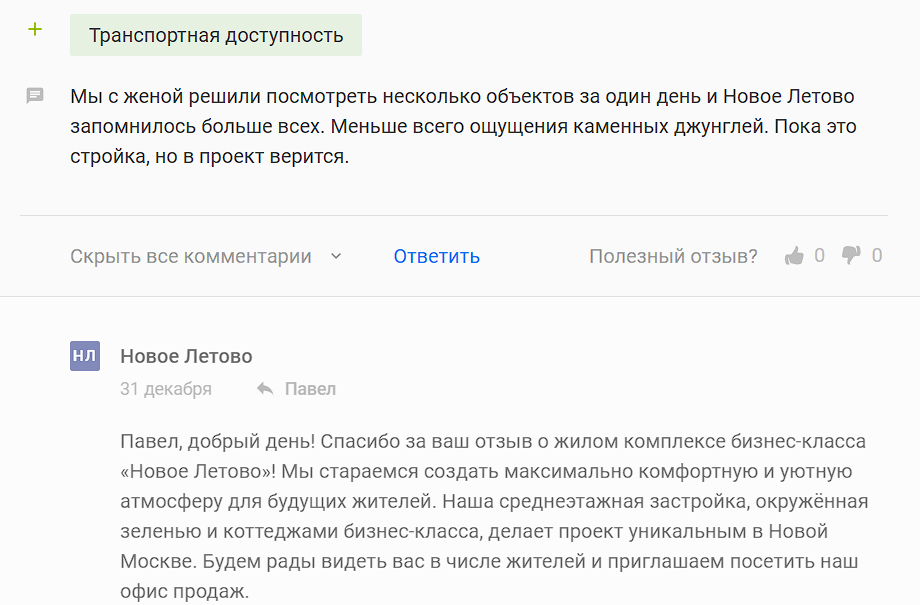Click the Павел reply-to link
Viewport: 920px width, 605px height.
[310, 389]
